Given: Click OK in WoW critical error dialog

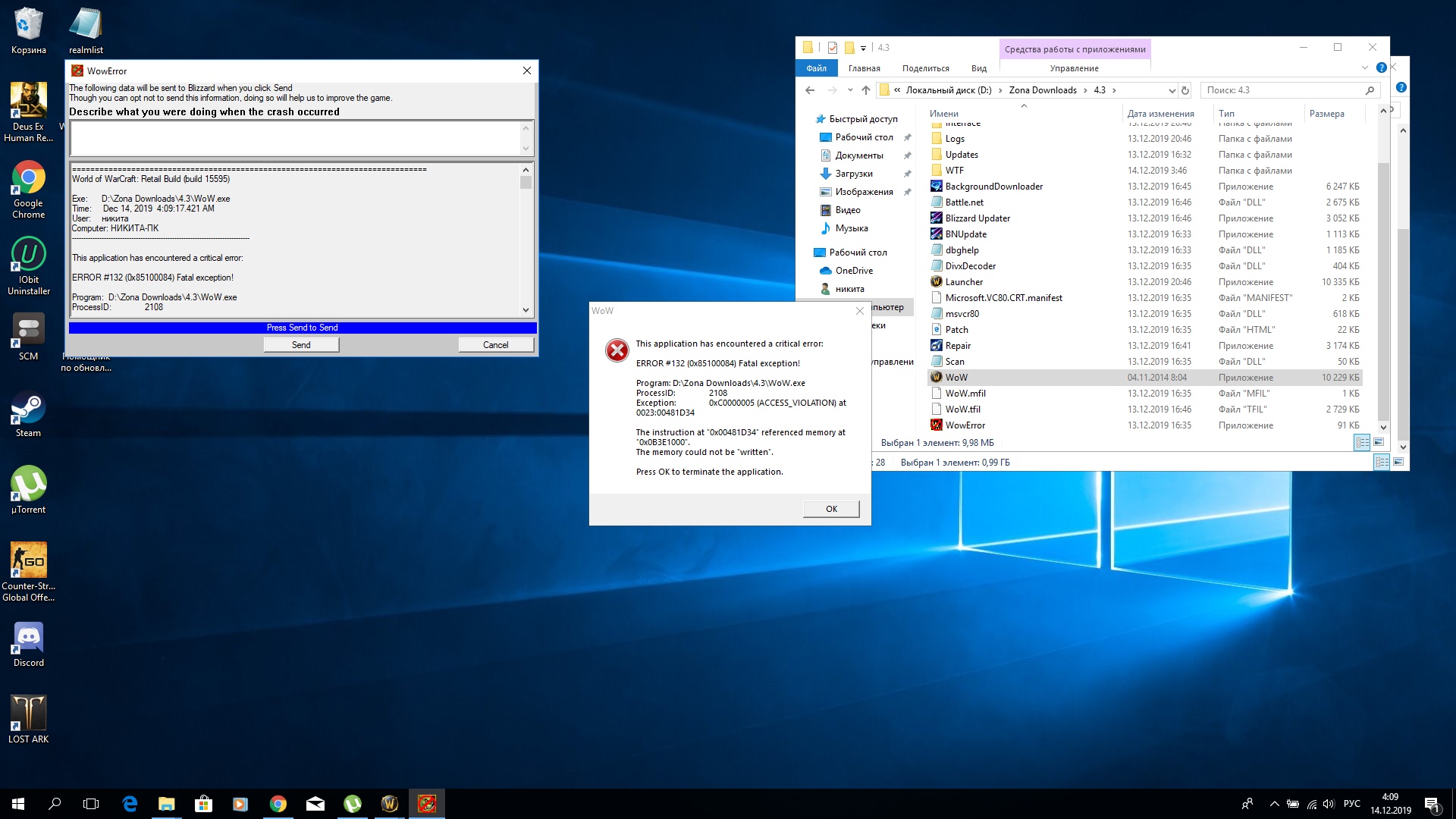Looking at the screenshot, I should pyautogui.click(x=831, y=509).
